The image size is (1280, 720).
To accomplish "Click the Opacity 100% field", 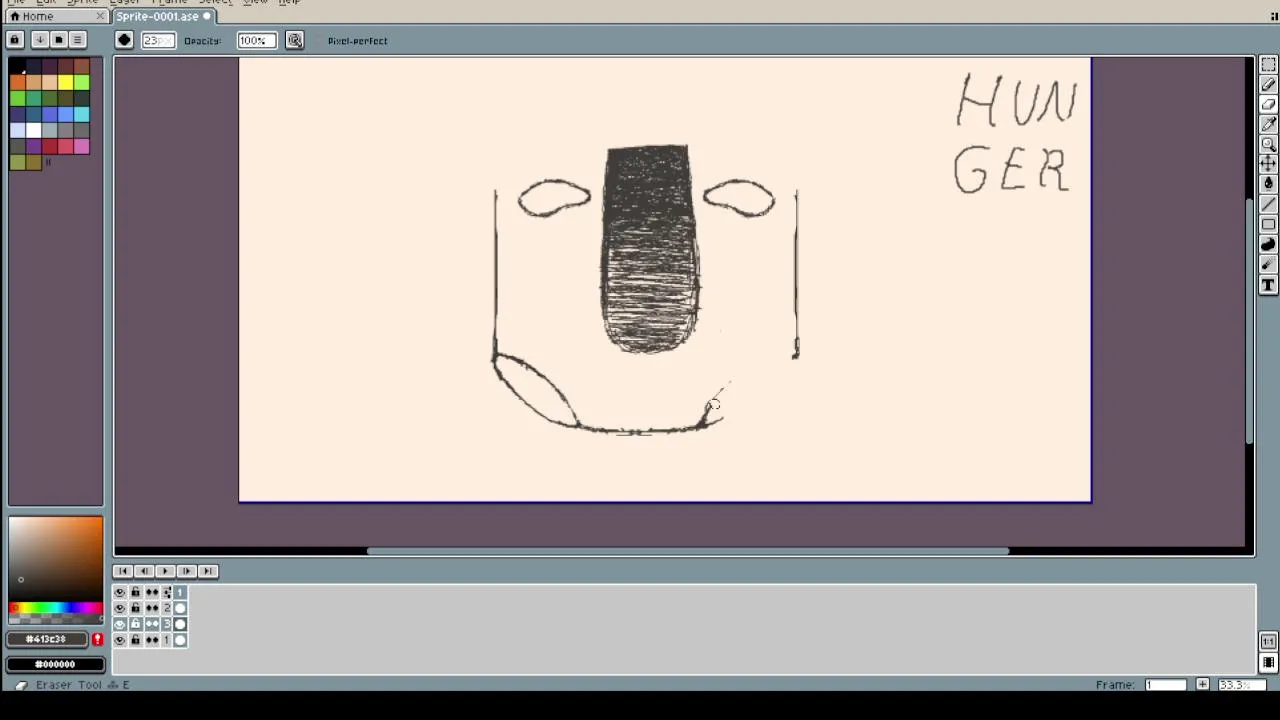I will point(256,40).
